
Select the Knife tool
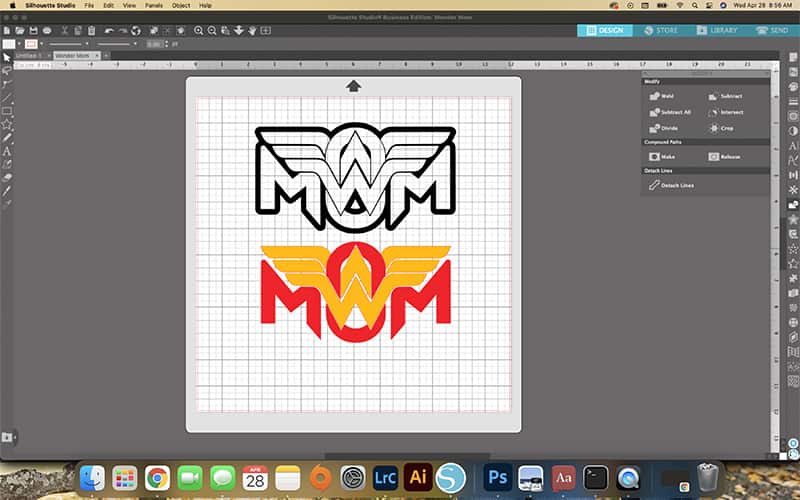click(x=7, y=191)
